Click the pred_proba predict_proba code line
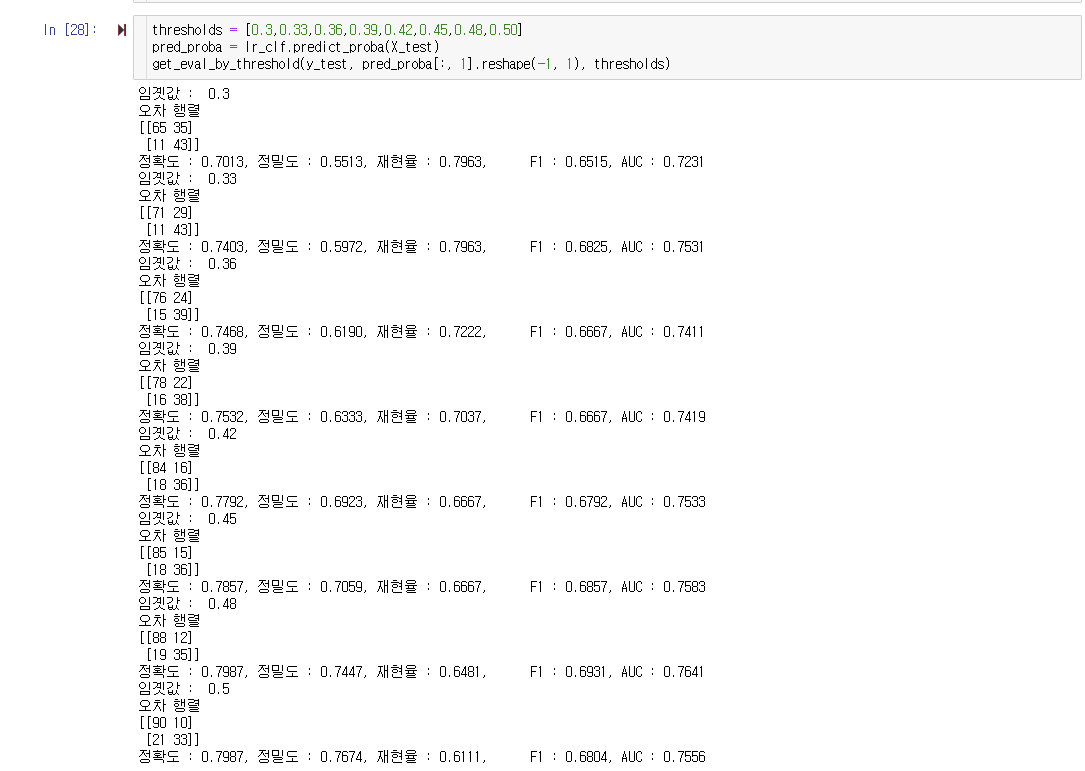The image size is (1085, 771). click(295, 47)
